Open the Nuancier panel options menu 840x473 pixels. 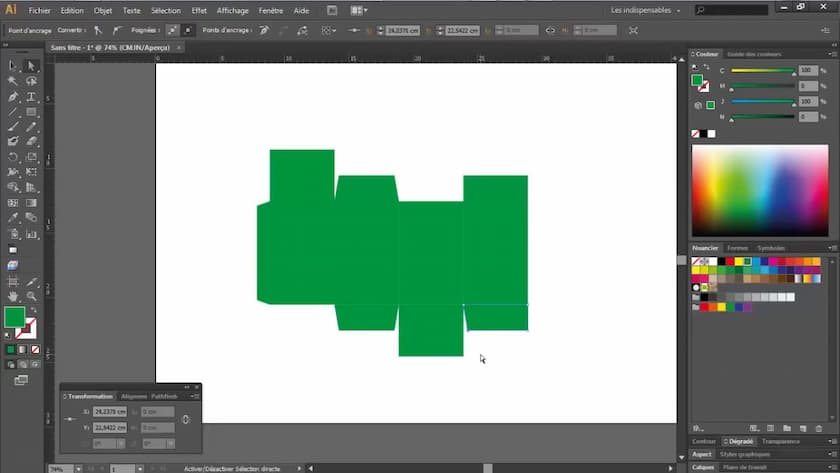click(x=832, y=248)
